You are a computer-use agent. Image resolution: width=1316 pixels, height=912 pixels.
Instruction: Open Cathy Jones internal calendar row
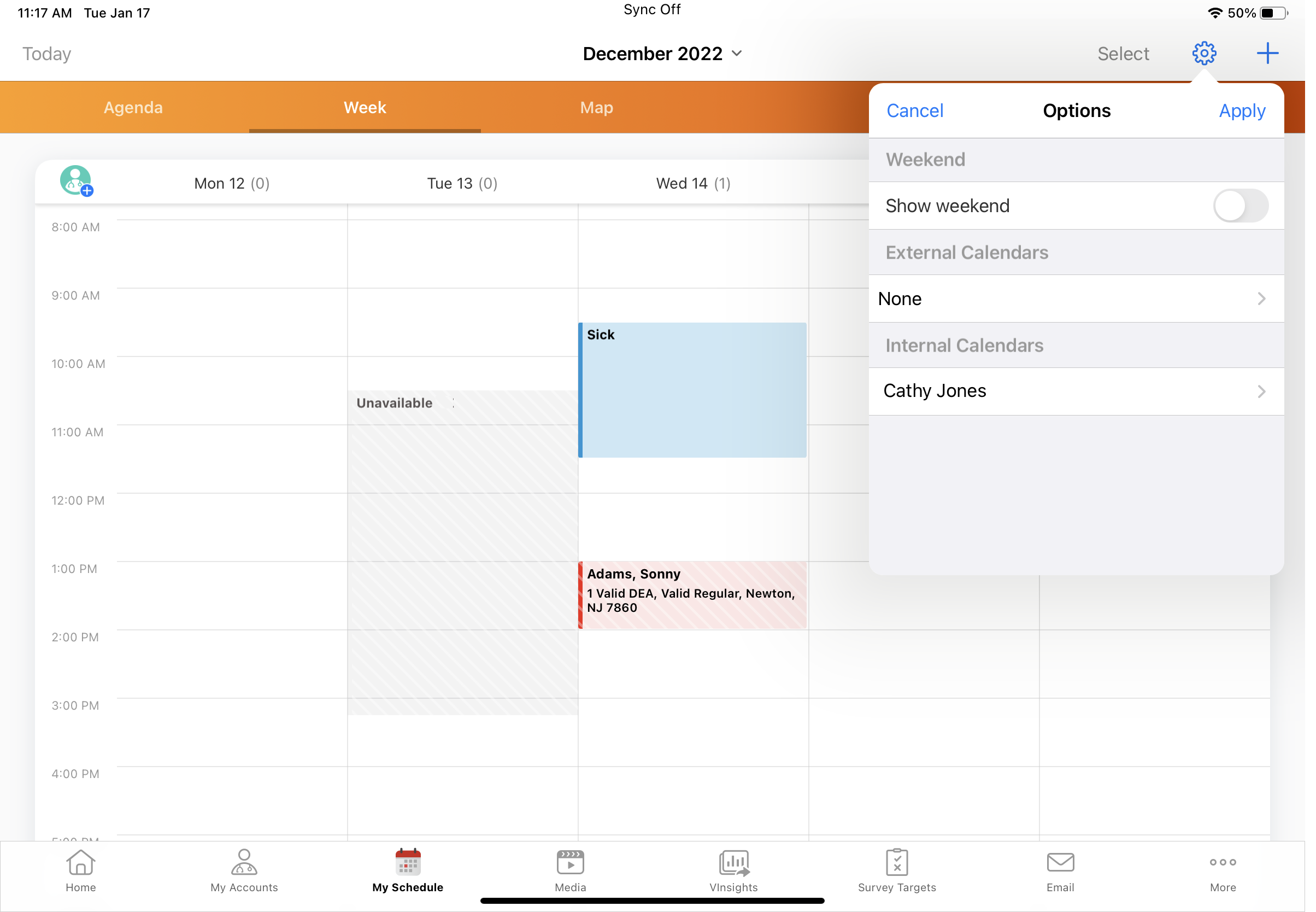pos(1076,391)
